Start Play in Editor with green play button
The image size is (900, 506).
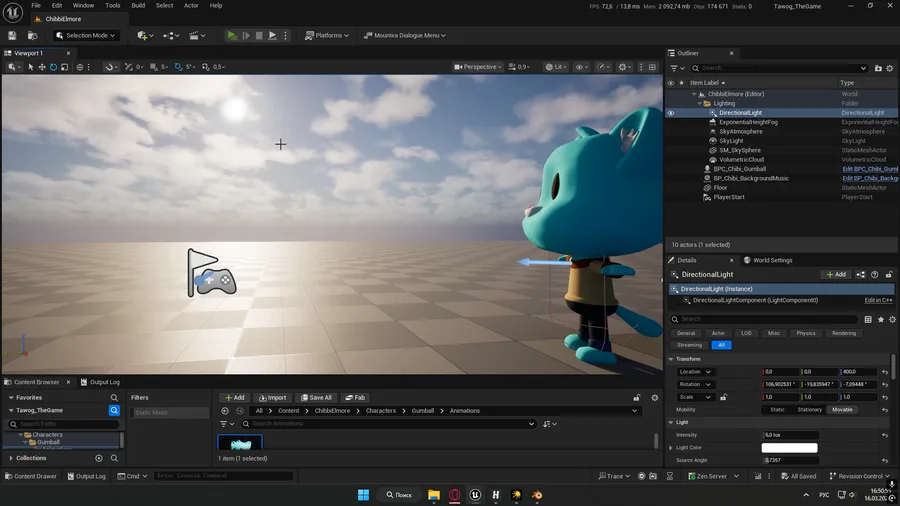(x=232, y=36)
